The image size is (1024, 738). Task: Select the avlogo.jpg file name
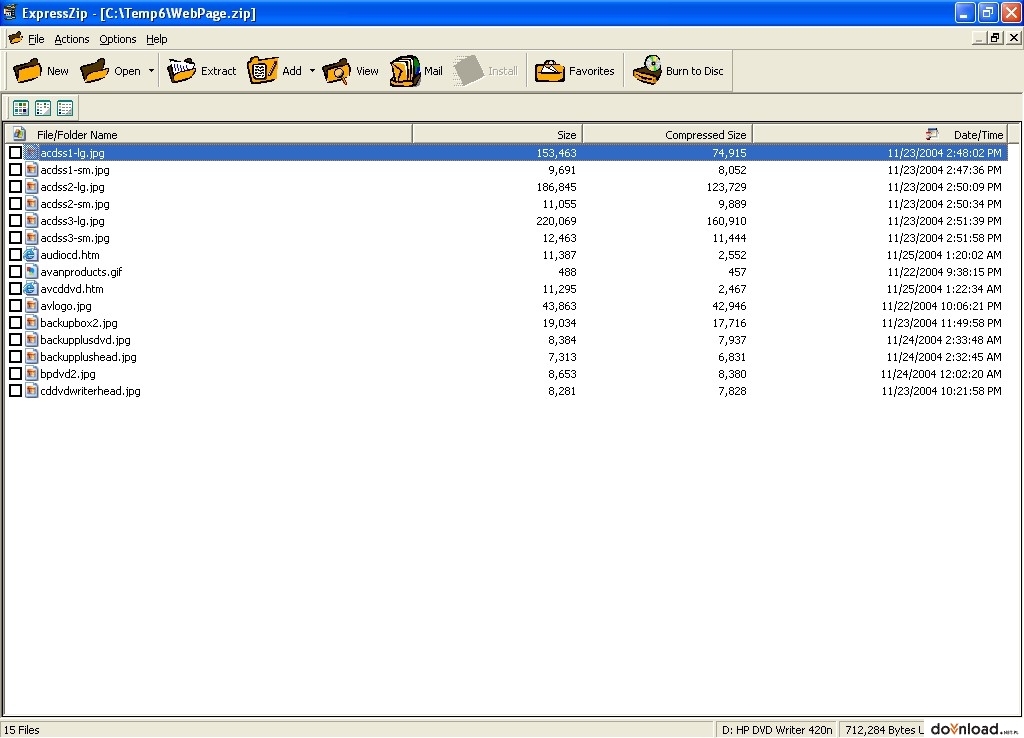[x=66, y=306]
